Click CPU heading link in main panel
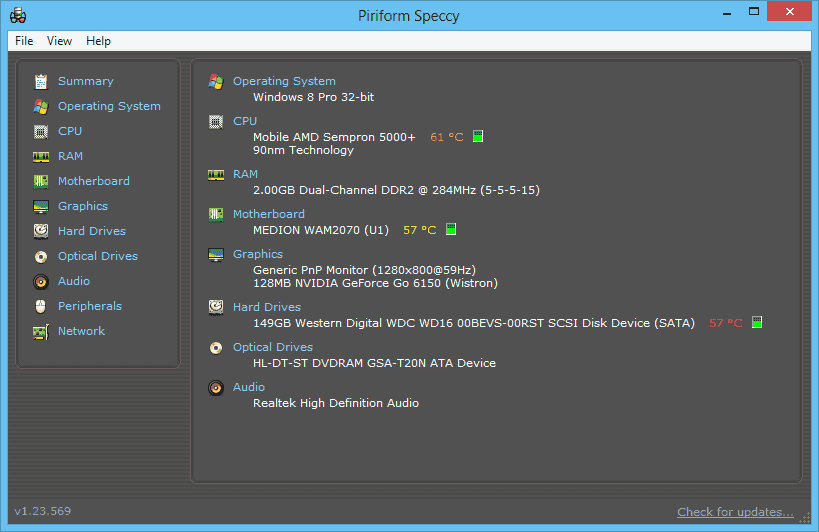This screenshot has height=532, width=819. point(245,121)
